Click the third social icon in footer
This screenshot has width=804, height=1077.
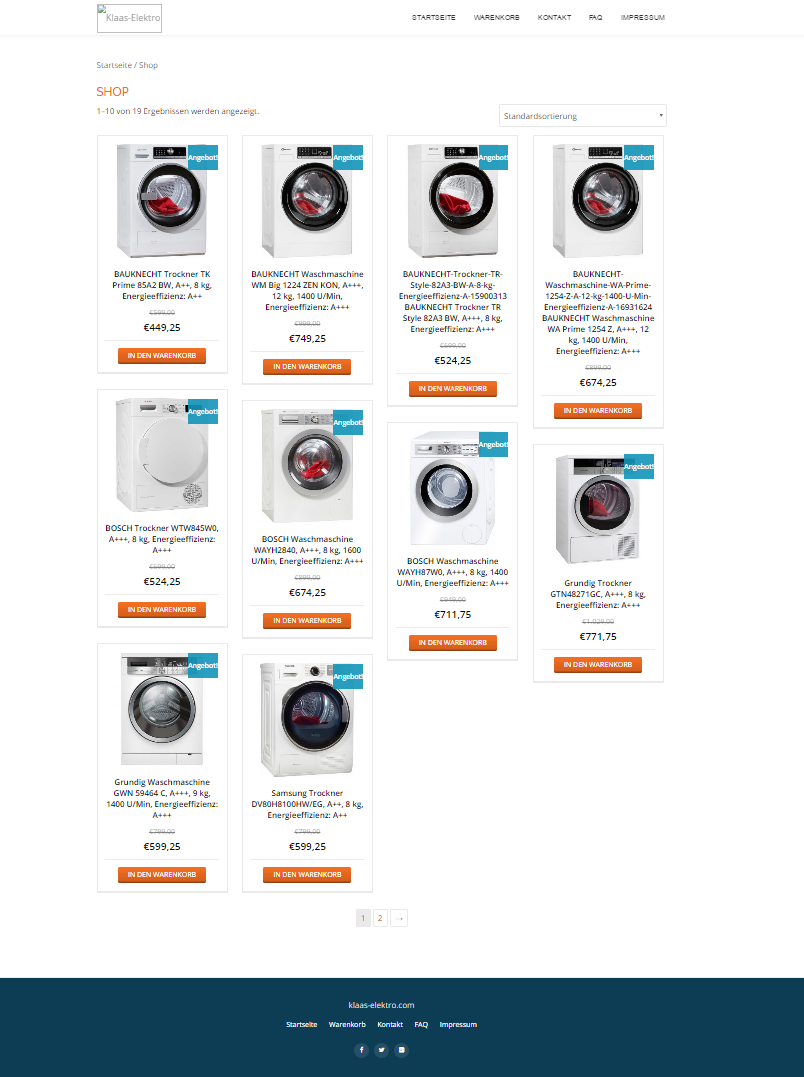tap(402, 1050)
